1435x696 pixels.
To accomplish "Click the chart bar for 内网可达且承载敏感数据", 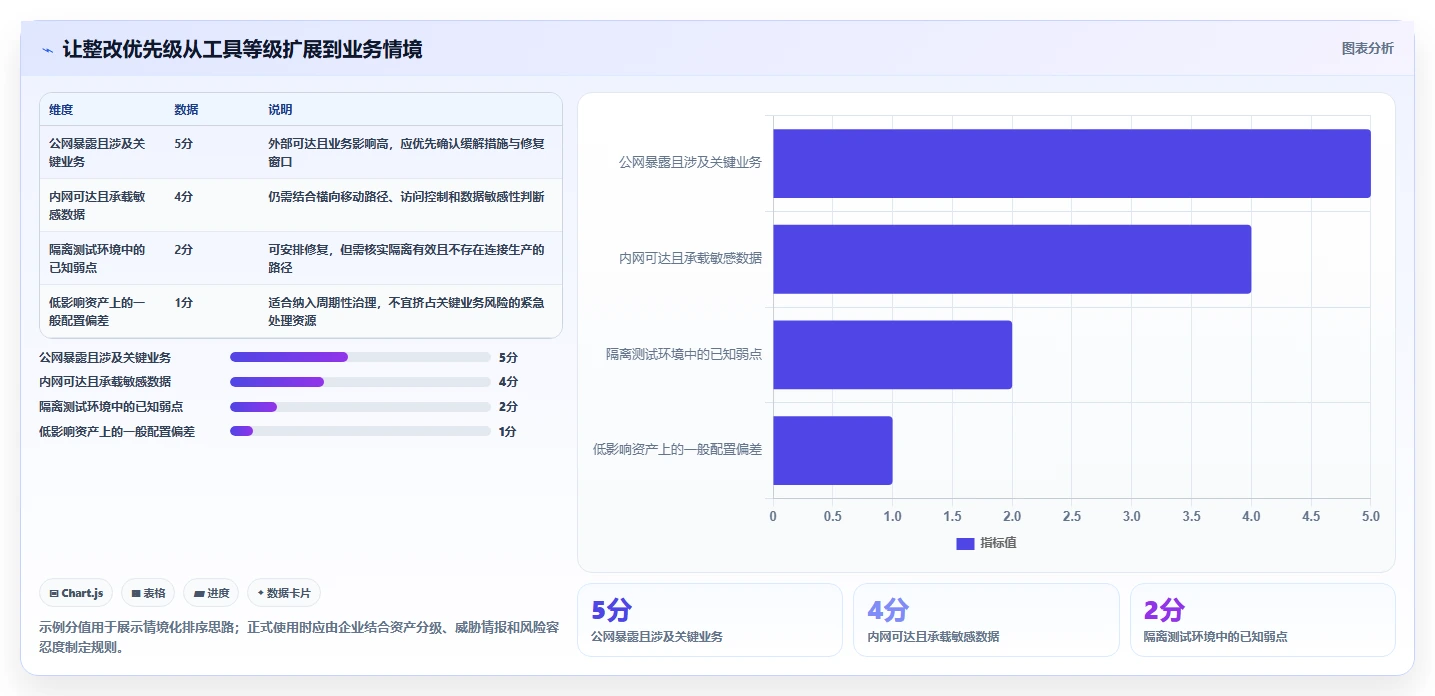I will click(1012, 259).
